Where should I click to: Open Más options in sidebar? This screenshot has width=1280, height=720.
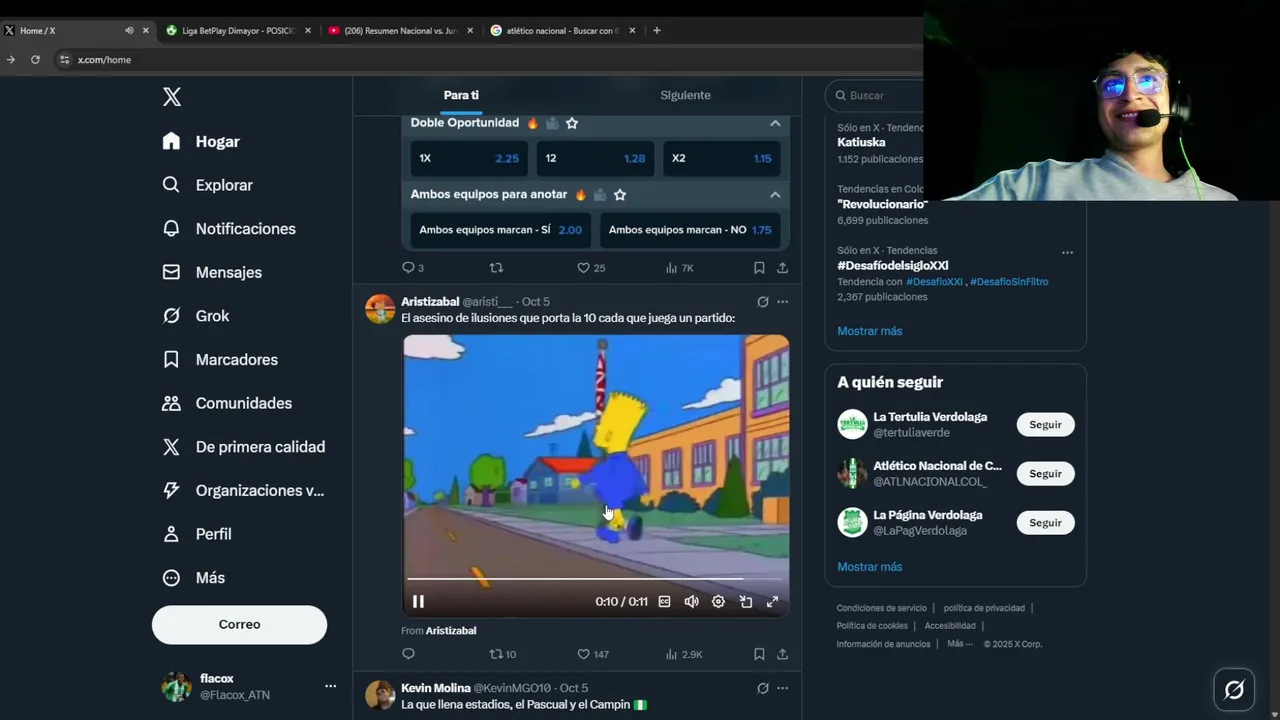tap(194, 578)
